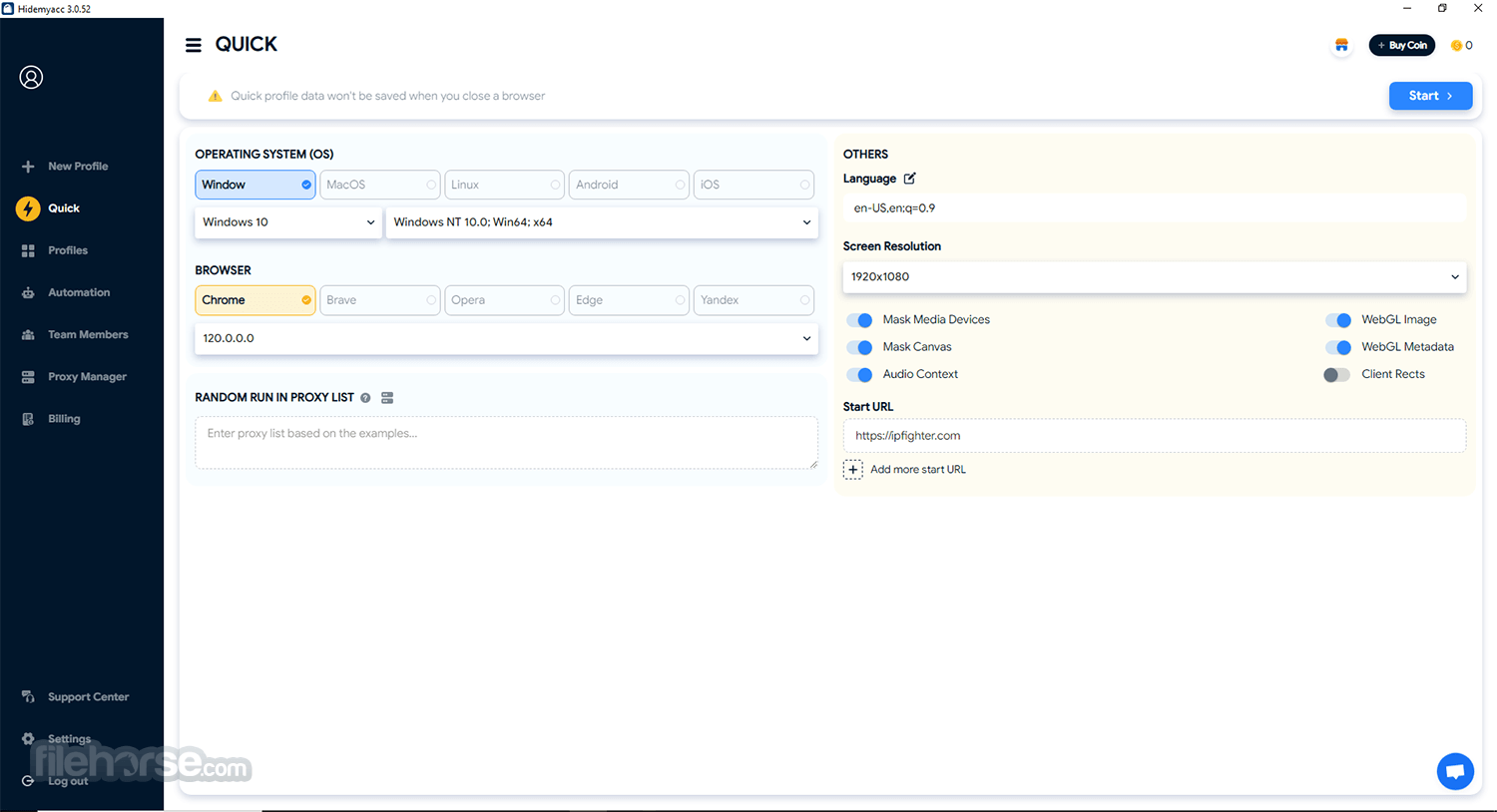Viewport: 1497px width, 812px height.
Task: Click the Billing receipt icon
Action: (x=28, y=419)
